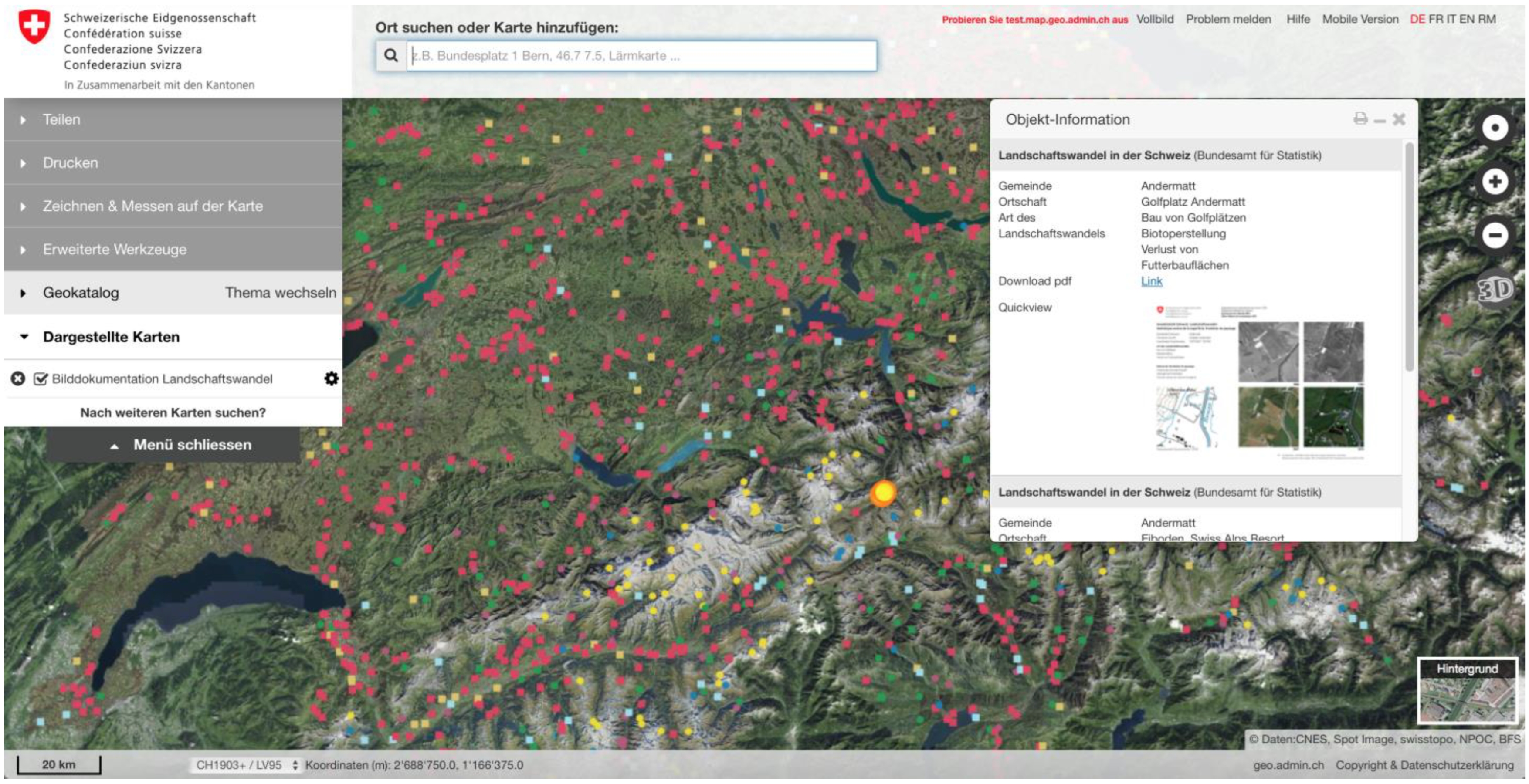Click the search magnifier icon
This screenshot has height=784, width=1529.
(x=390, y=56)
